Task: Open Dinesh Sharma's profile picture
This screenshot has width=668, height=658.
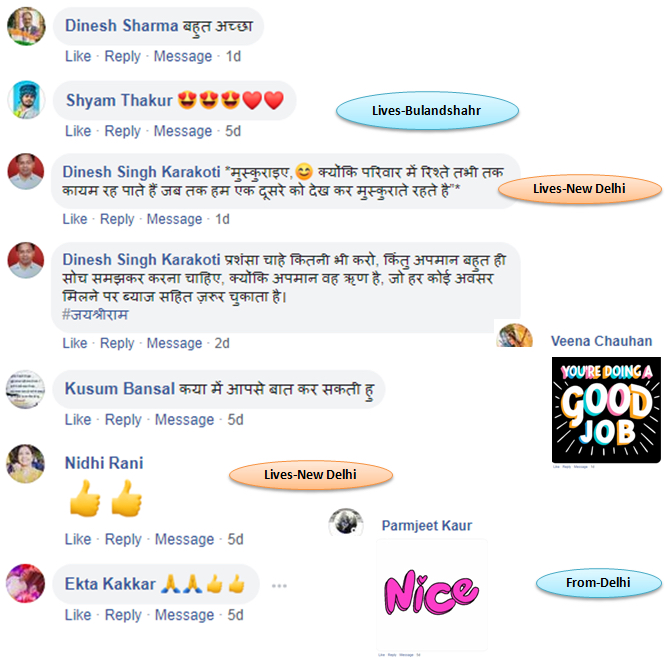Action: pyautogui.click(x=26, y=26)
